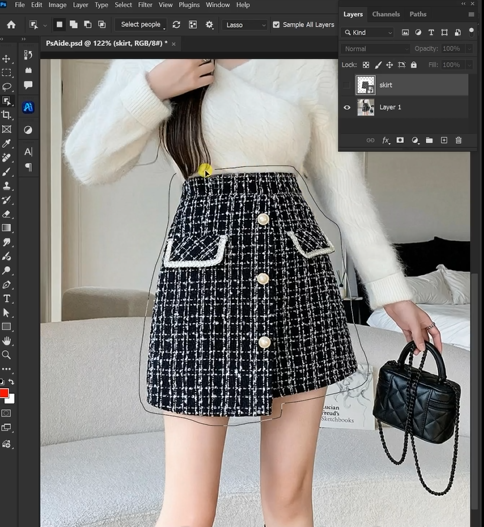
Task: Add layer style via fx icon
Action: [386, 140]
